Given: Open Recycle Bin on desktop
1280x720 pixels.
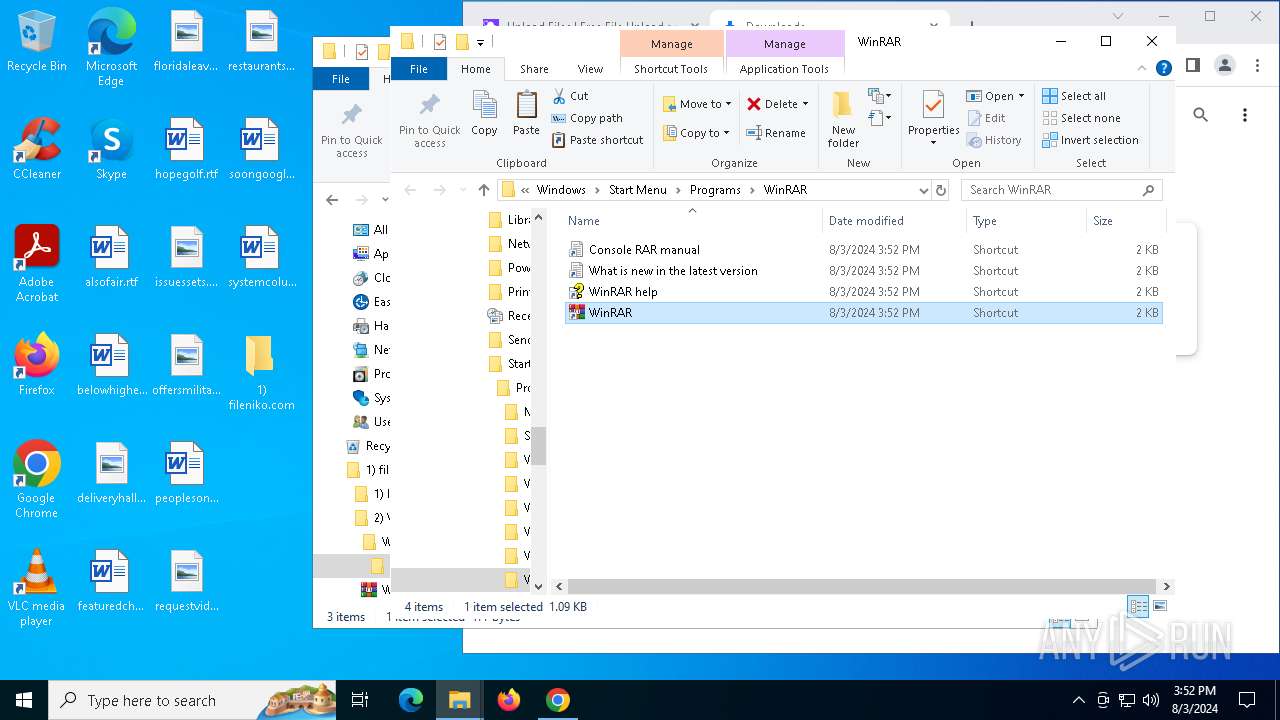Looking at the screenshot, I should click(x=37, y=42).
